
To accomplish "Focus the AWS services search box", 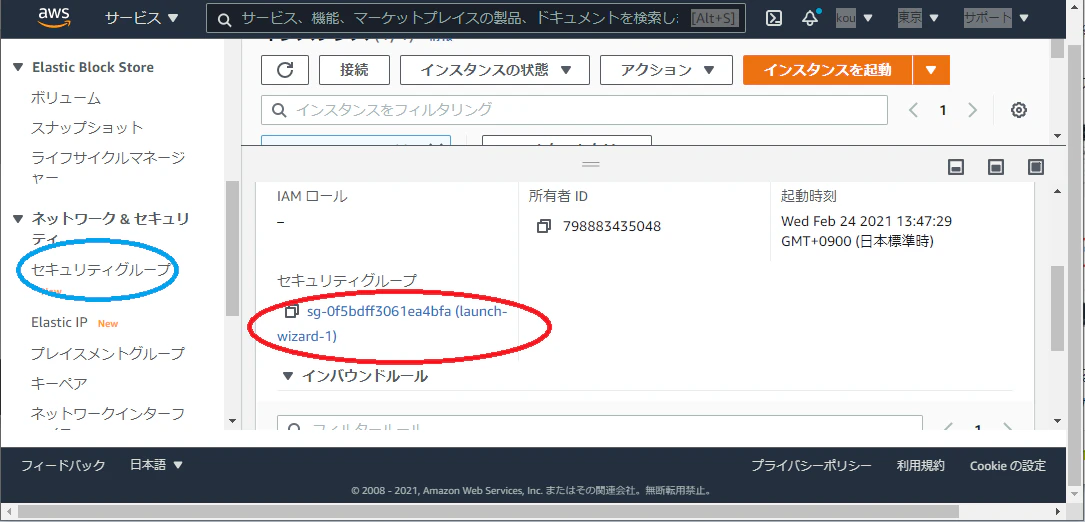I will [x=476, y=19].
